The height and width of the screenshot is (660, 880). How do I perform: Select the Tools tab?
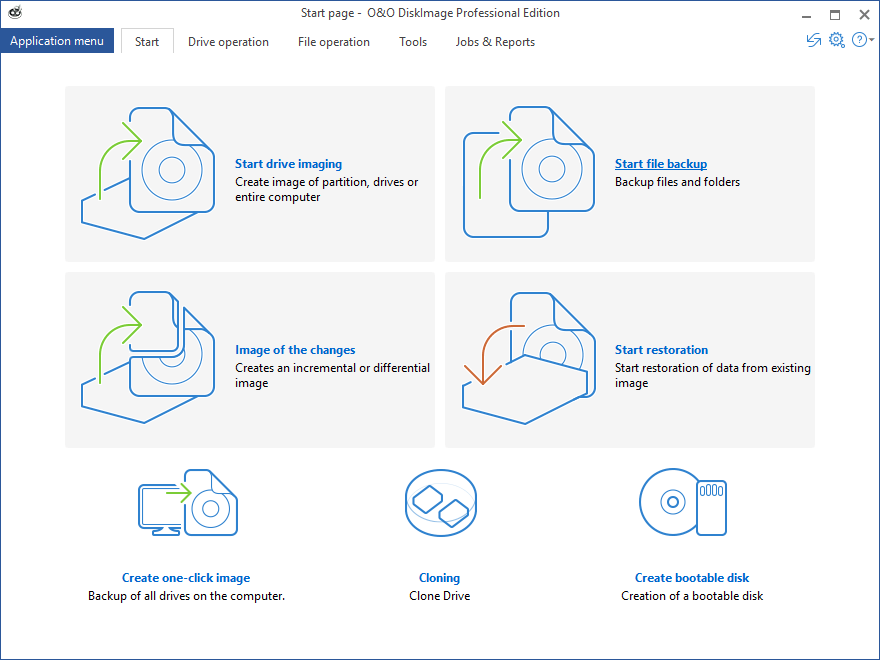413,42
